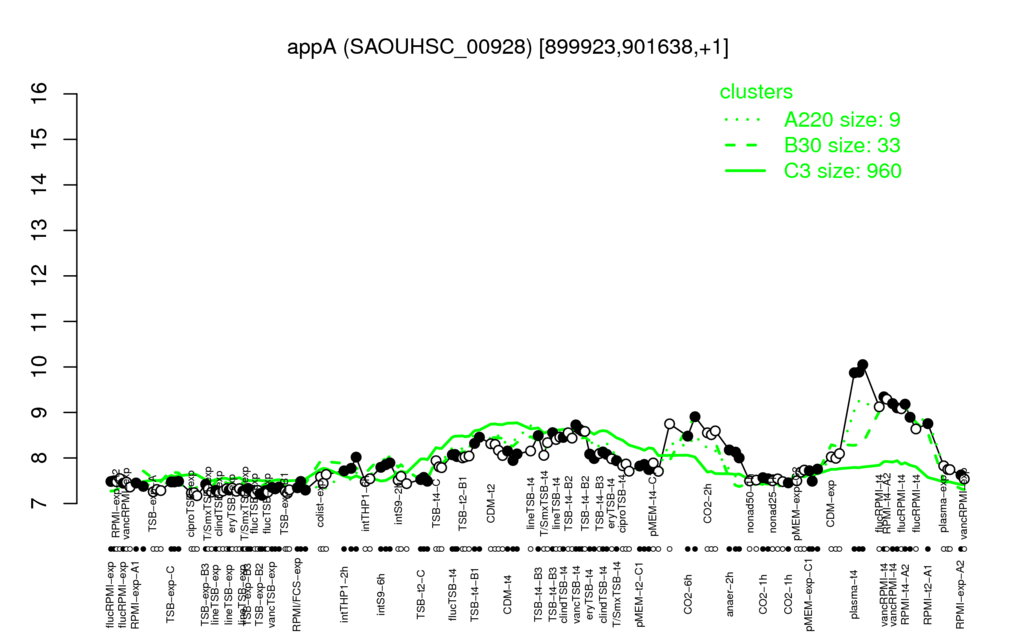Click y-axis tick label 13
This screenshot has height=640, width=1024.
[40, 231]
